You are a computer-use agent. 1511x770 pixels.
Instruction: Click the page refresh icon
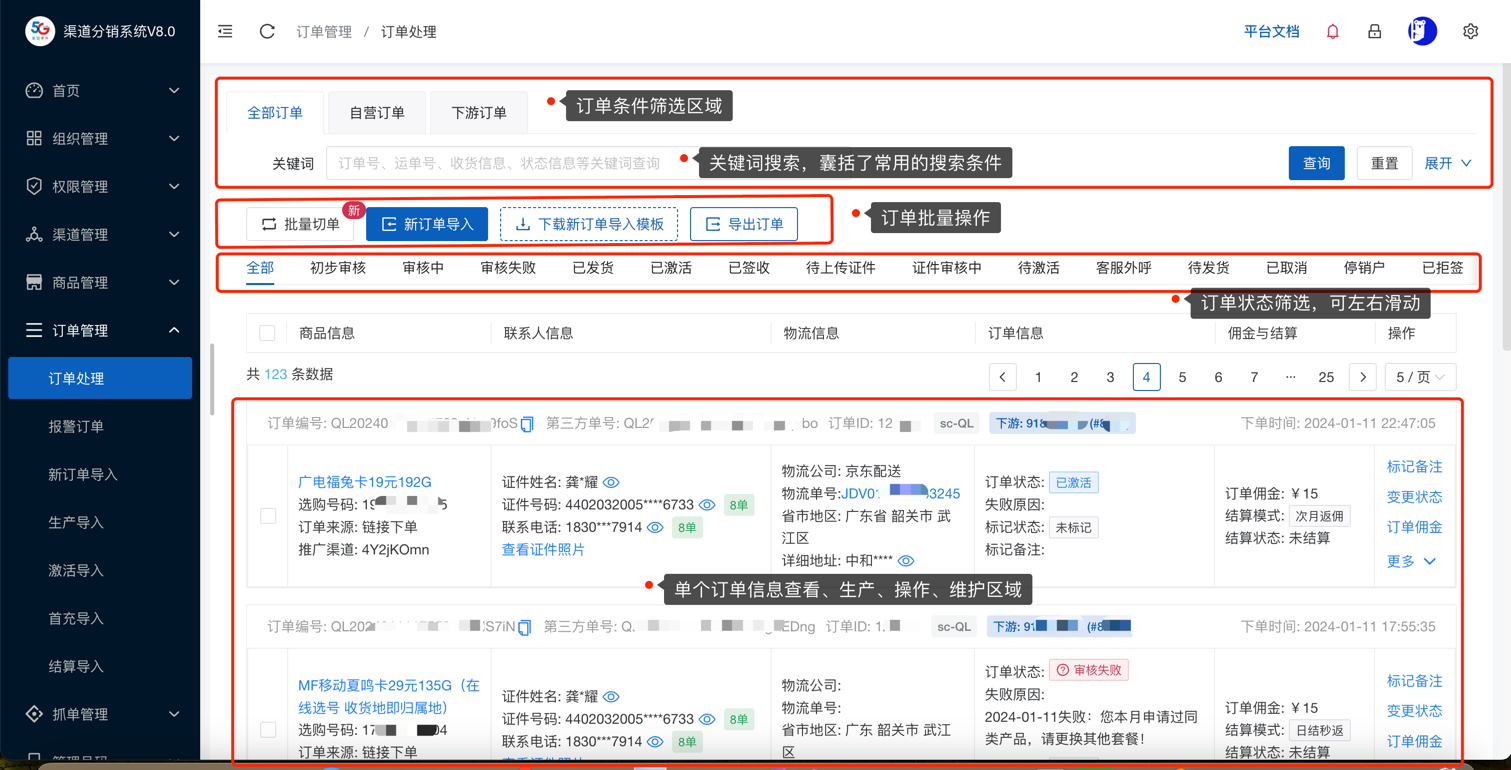point(267,32)
